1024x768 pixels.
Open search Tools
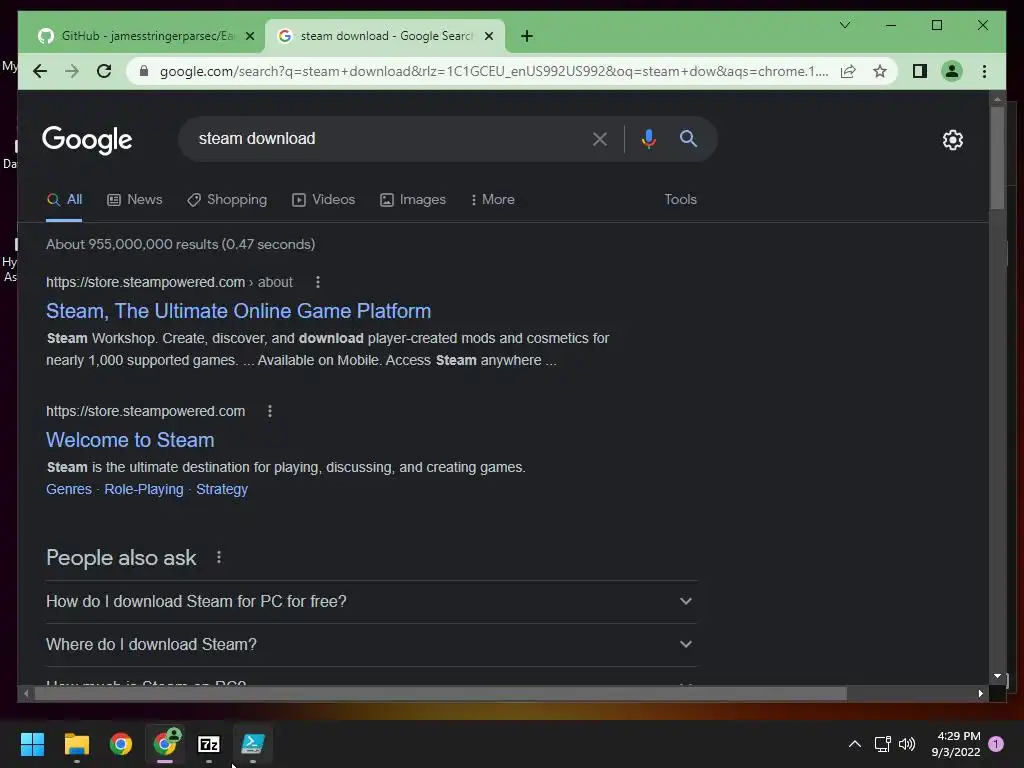coord(680,200)
